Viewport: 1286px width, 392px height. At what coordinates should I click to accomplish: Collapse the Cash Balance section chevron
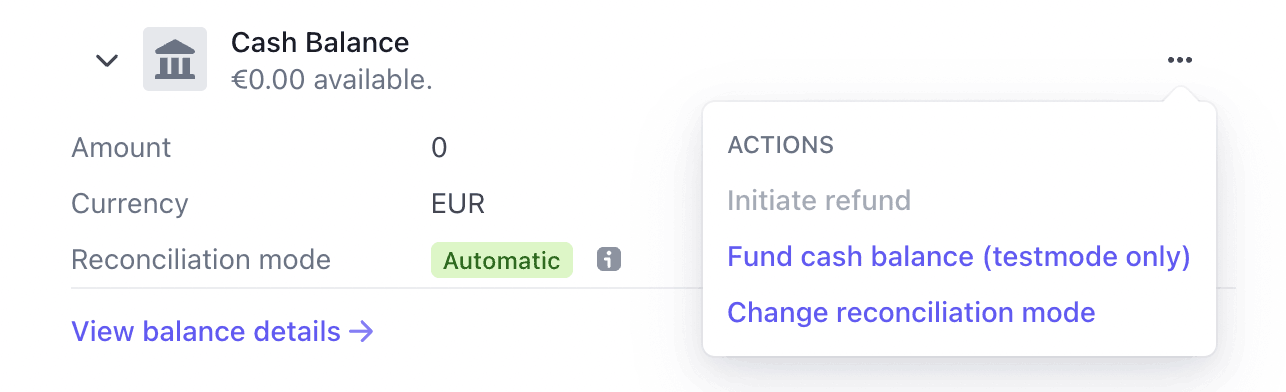pos(107,60)
